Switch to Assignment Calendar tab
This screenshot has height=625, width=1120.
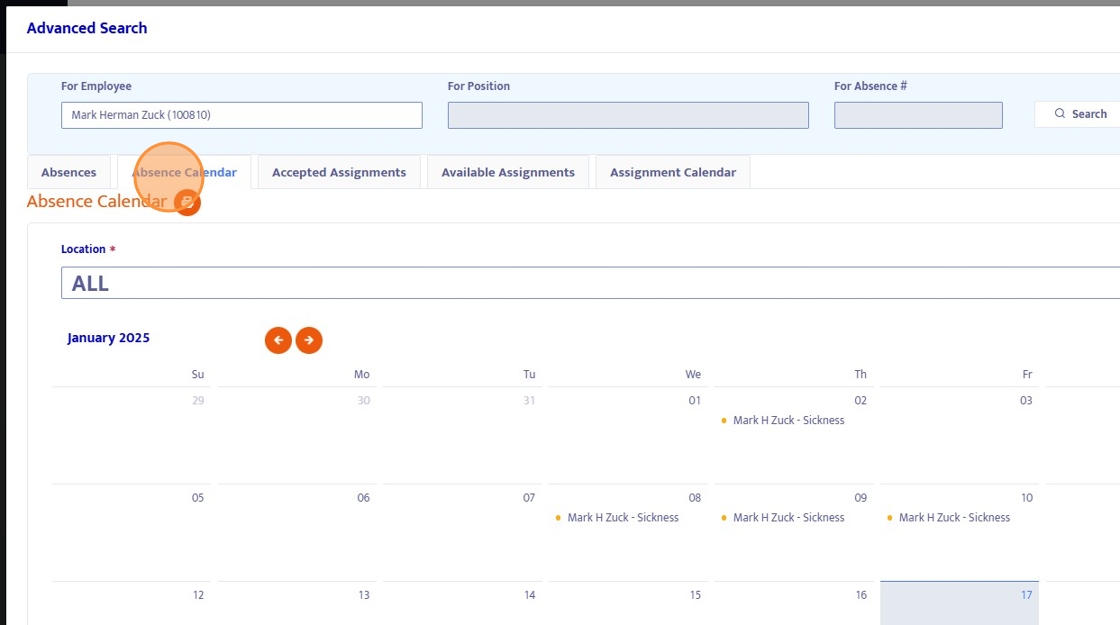(x=673, y=172)
